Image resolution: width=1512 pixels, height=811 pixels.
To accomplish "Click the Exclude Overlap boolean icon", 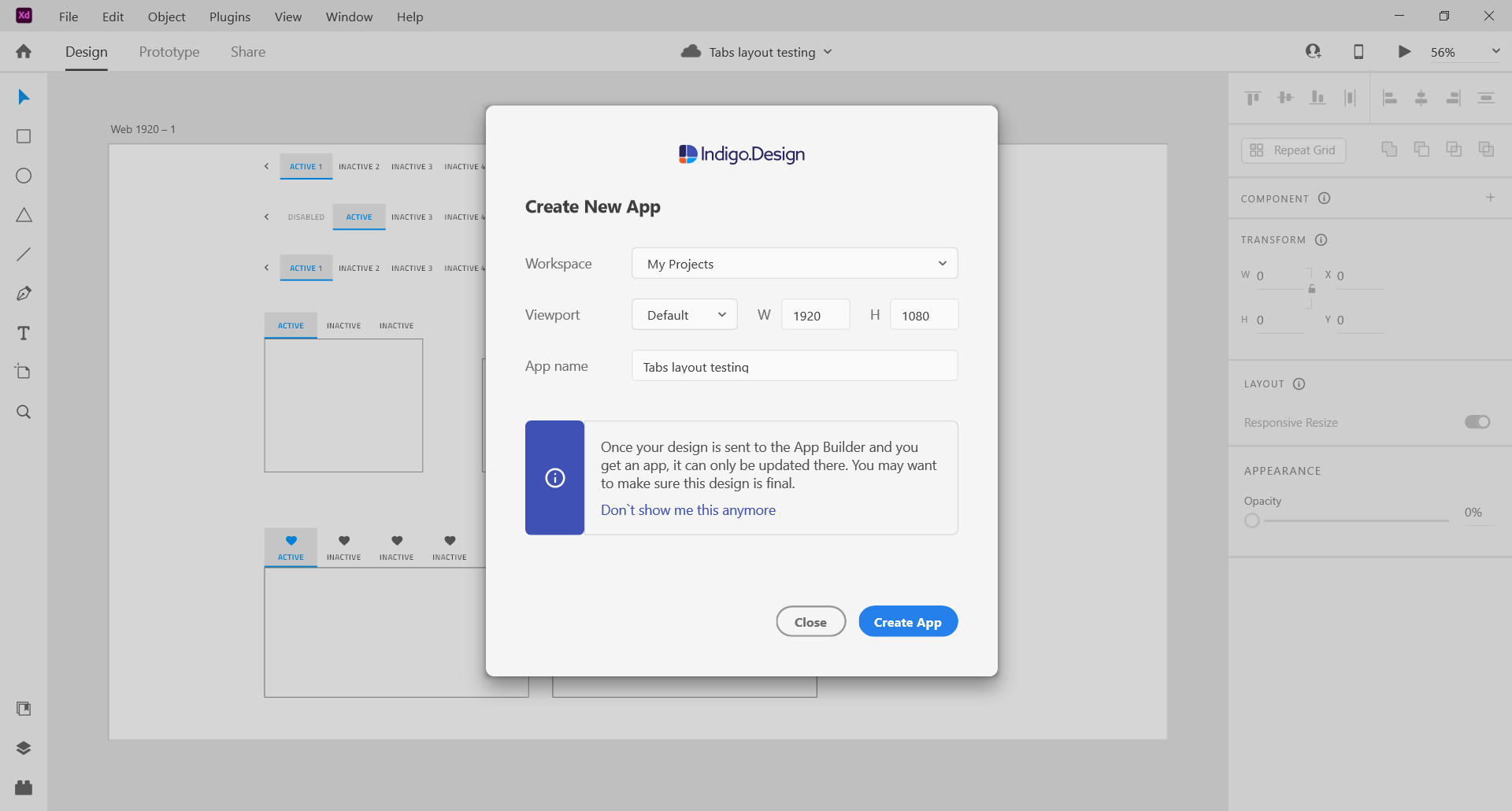I will (1486, 149).
